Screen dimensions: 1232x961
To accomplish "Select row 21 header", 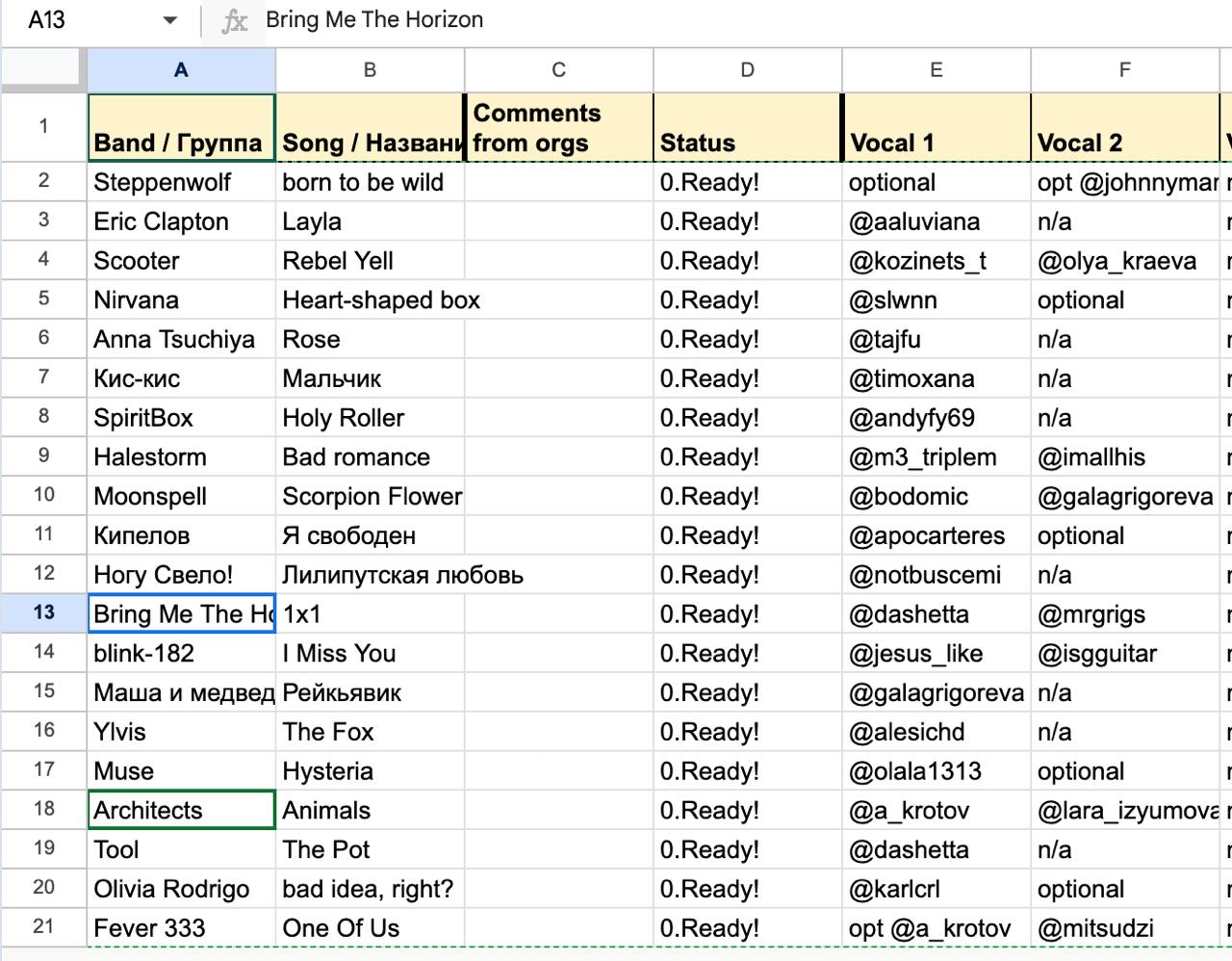I will click(43, 927).
